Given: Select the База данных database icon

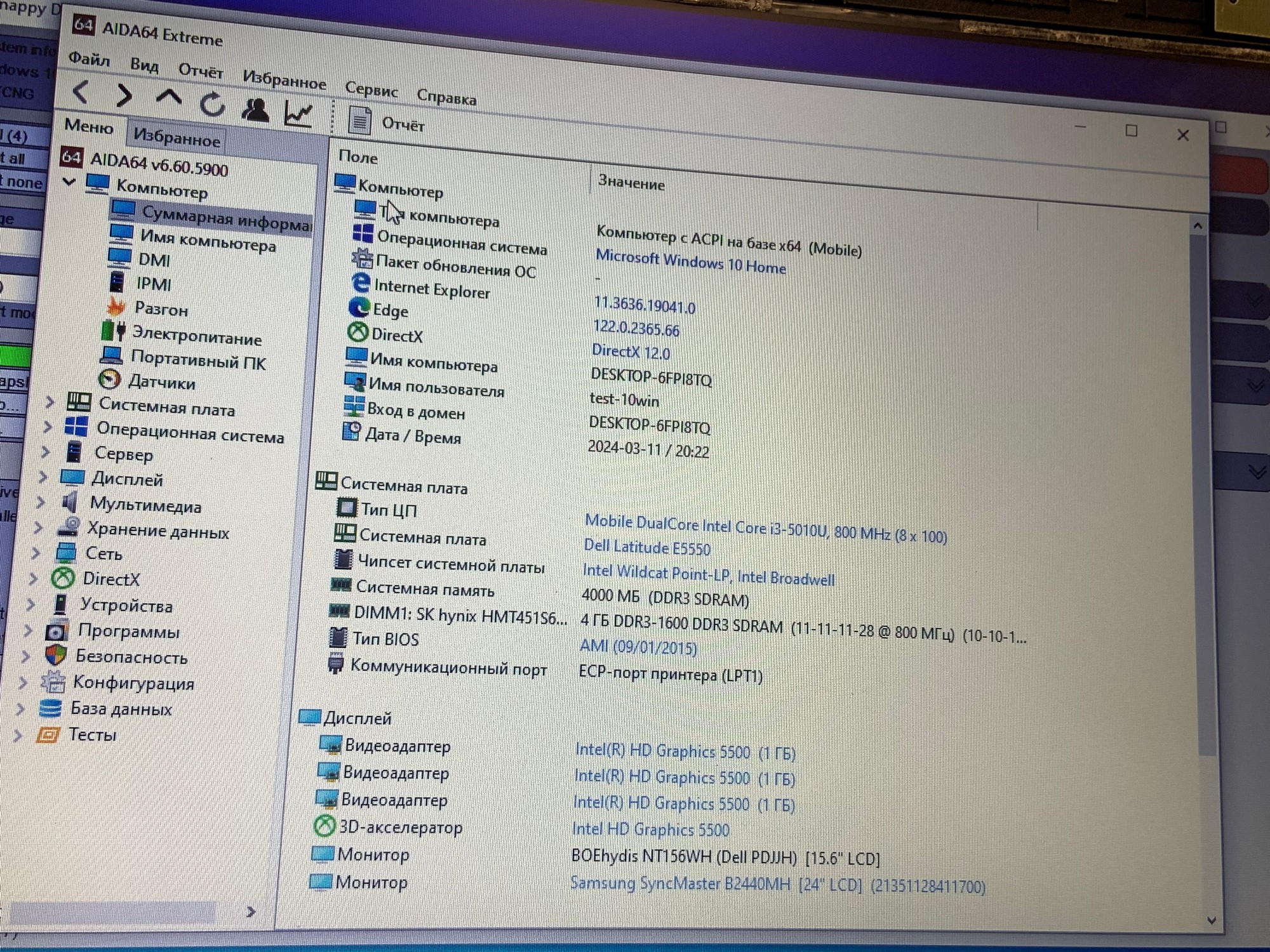Looking at the screenshot, I should click(51, 708).
